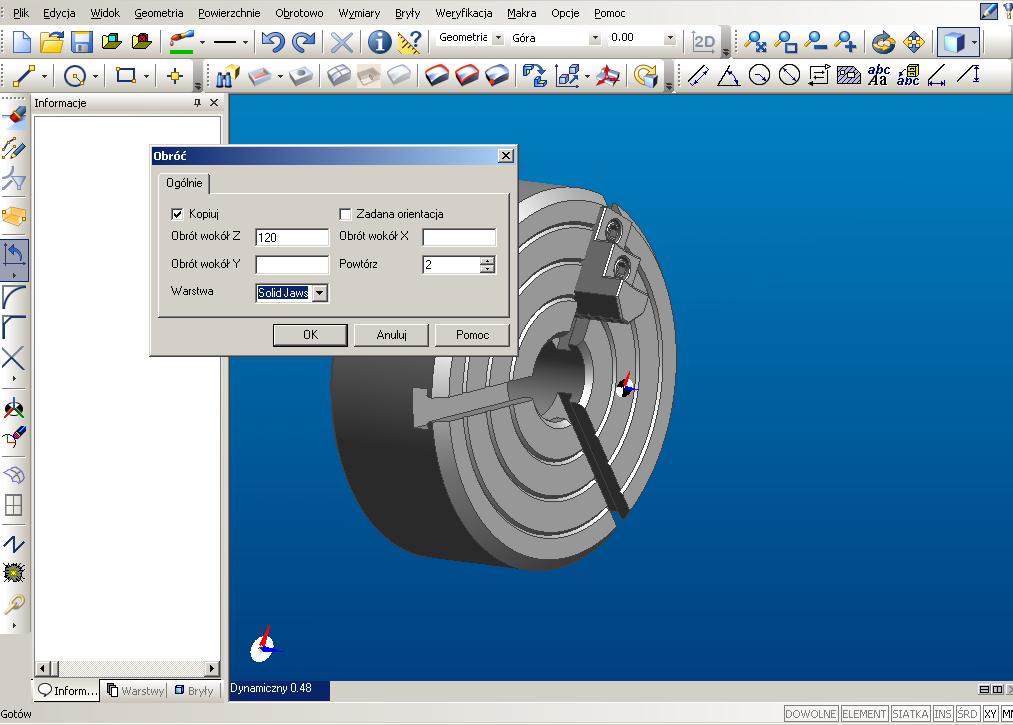Image resolution: width=1013 pixels, height=725 pixels.
Task: Open a file with folder icon
Action: [x=52, y=42]
